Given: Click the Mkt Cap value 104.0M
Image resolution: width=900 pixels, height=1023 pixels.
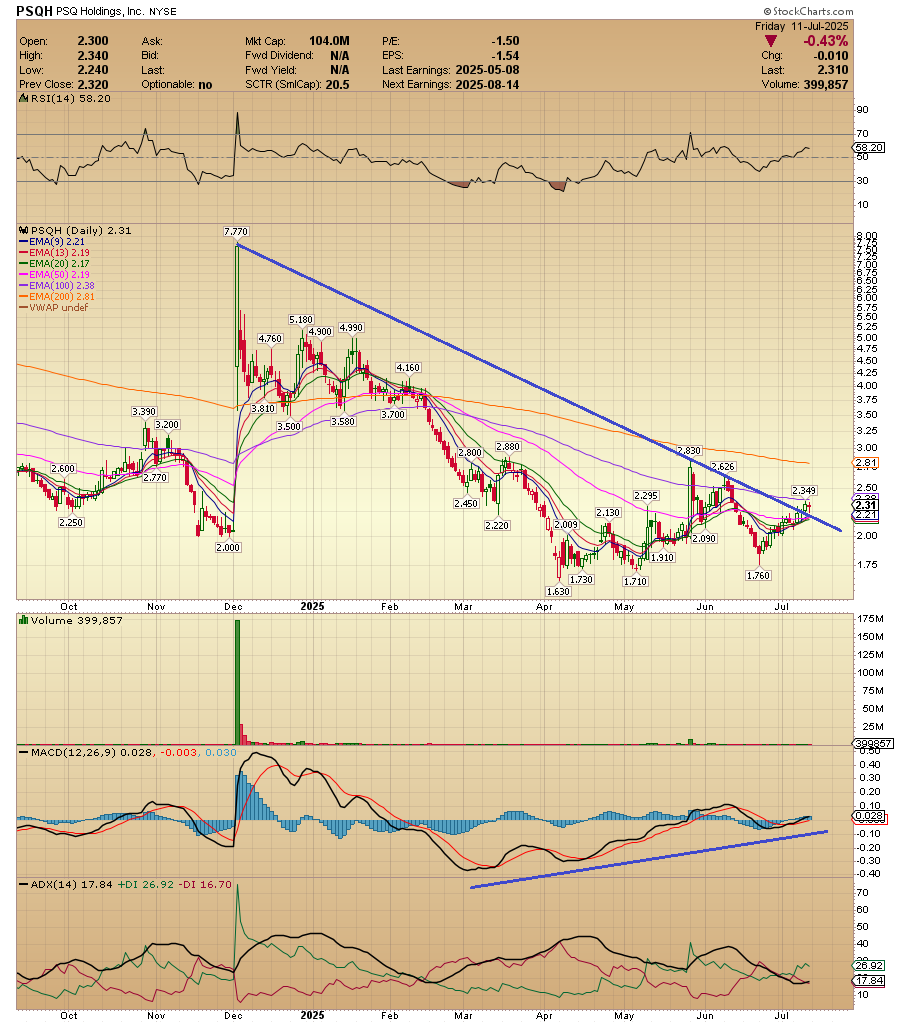Looking at the screenshot, I should (329, 41).
